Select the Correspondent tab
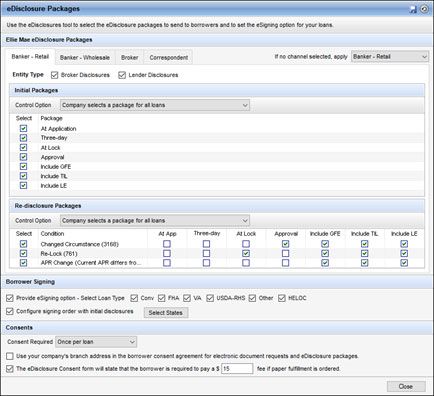434x396 pixels. [x=169, y=57]
